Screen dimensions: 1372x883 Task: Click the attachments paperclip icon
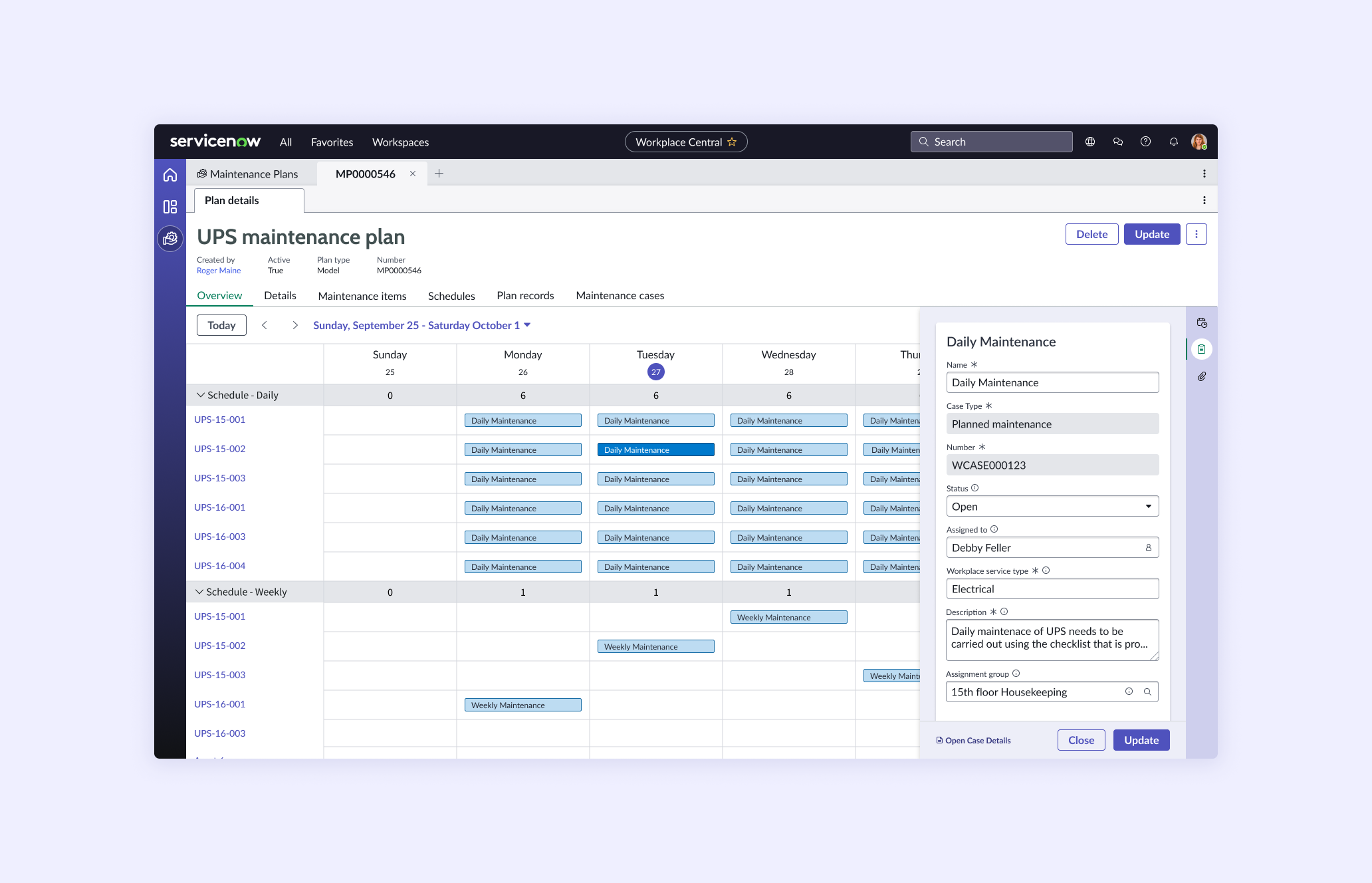click(1202, 376)
